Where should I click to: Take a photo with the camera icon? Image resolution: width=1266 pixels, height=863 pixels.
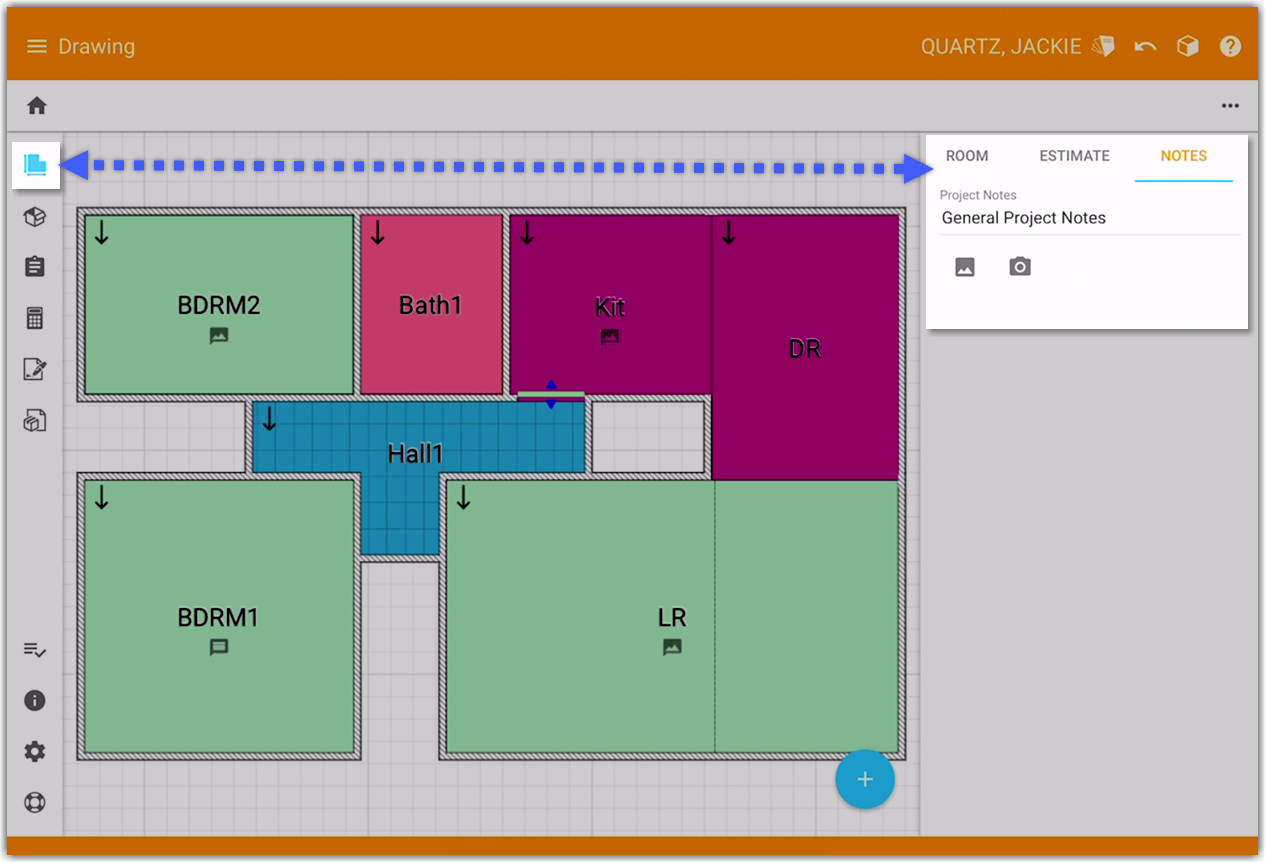[1020, 267]
